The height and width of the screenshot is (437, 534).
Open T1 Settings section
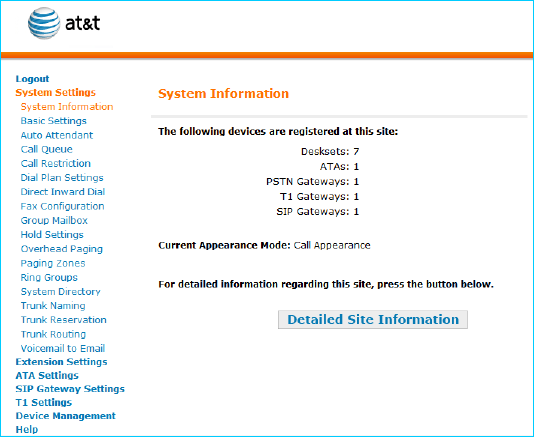44,403
